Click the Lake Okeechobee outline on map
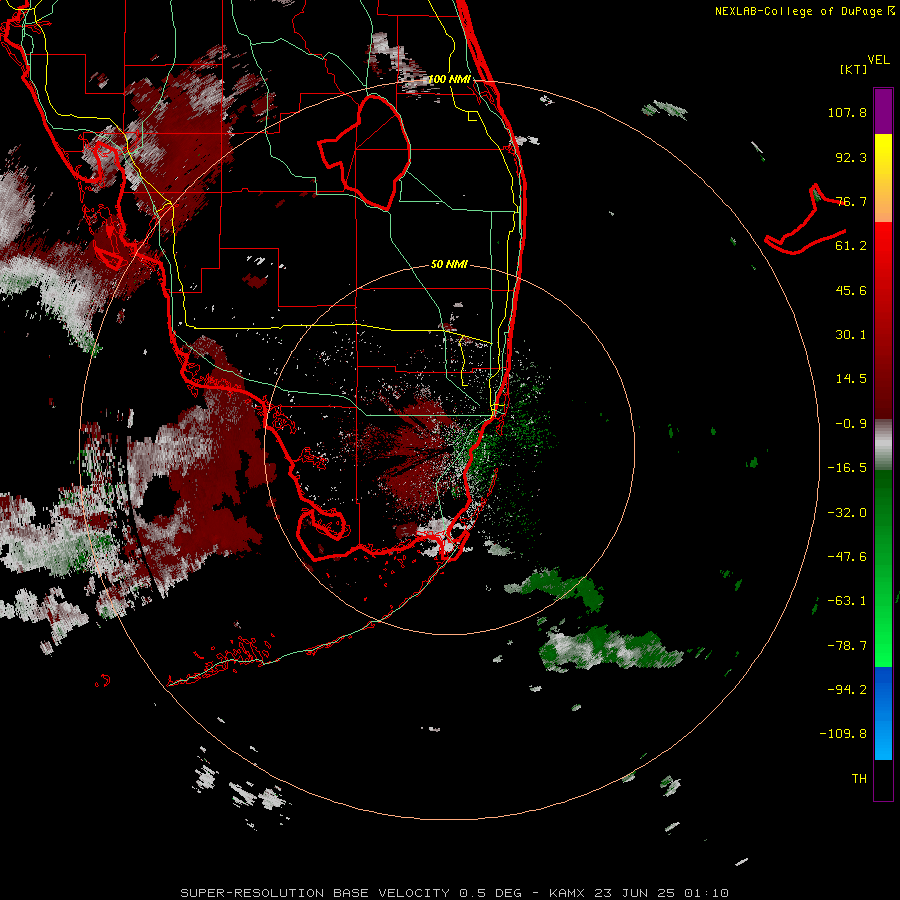The image size is (900, 900). point(364,153)
